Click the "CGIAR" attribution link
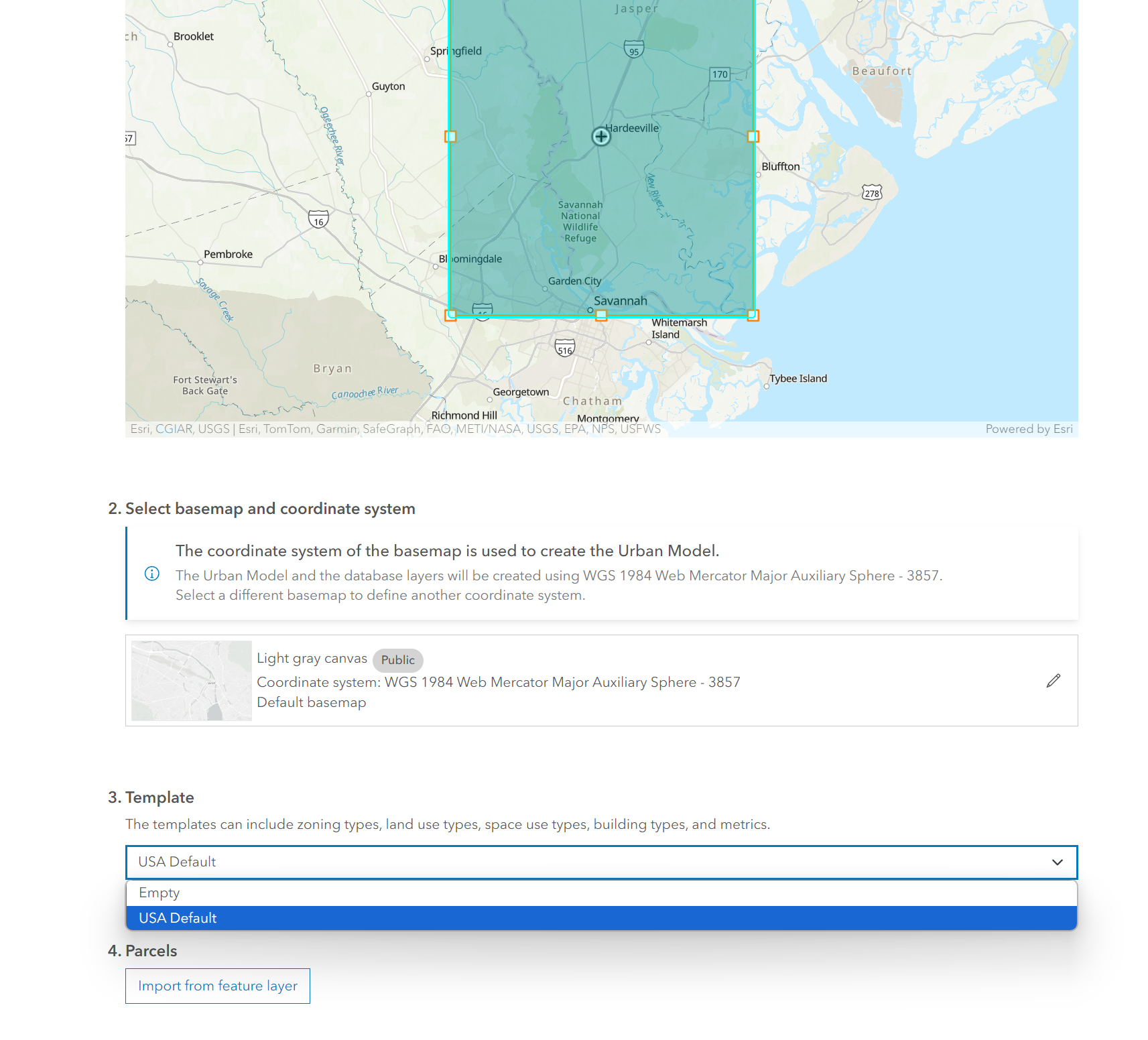 [x=174, y=429]
